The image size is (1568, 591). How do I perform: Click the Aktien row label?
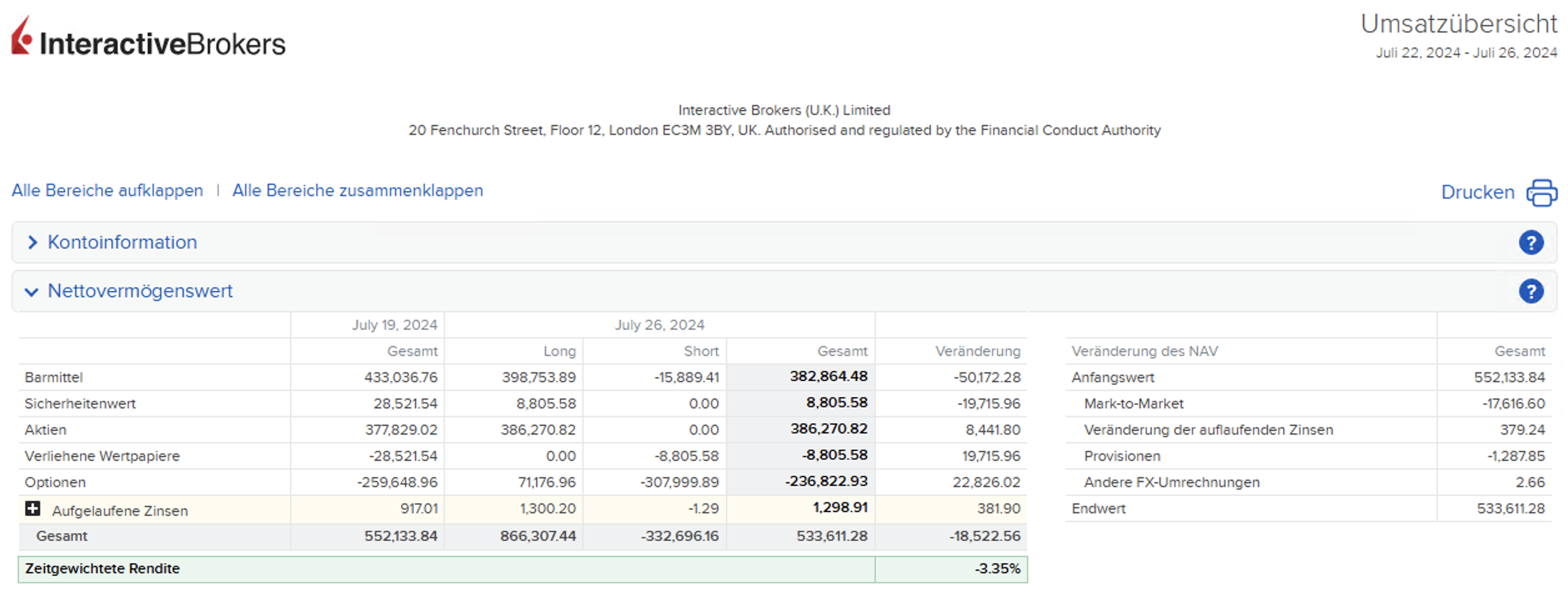(46, 430)
